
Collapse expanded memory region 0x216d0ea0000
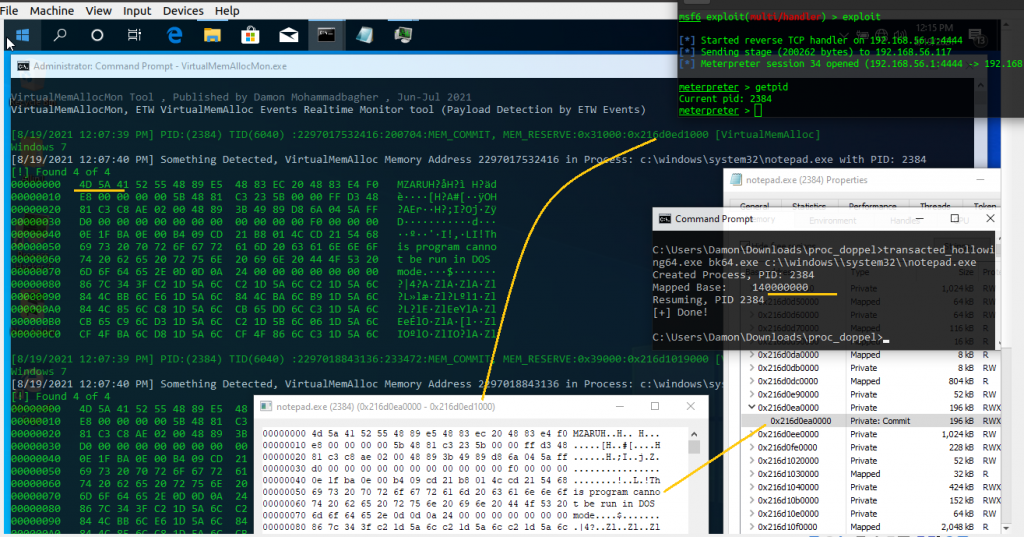[x=751, y=408]
